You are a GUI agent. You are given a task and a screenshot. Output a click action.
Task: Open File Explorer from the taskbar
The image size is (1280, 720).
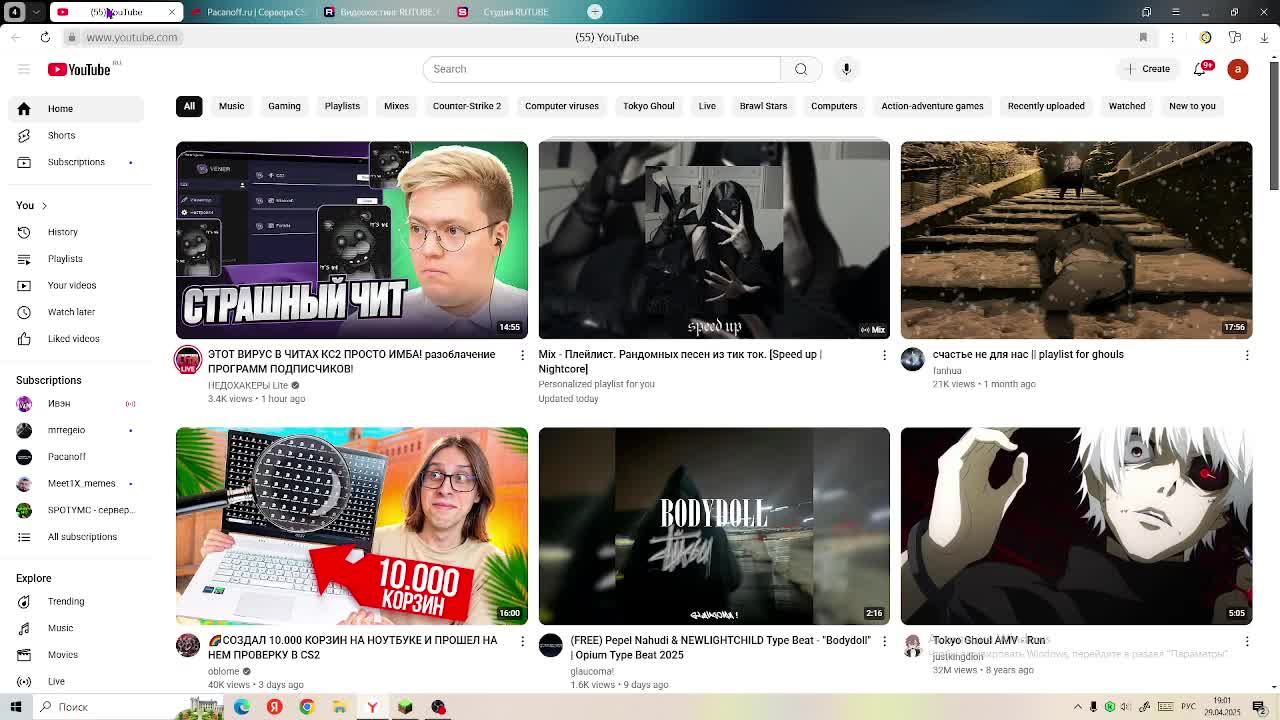[340, 707]
